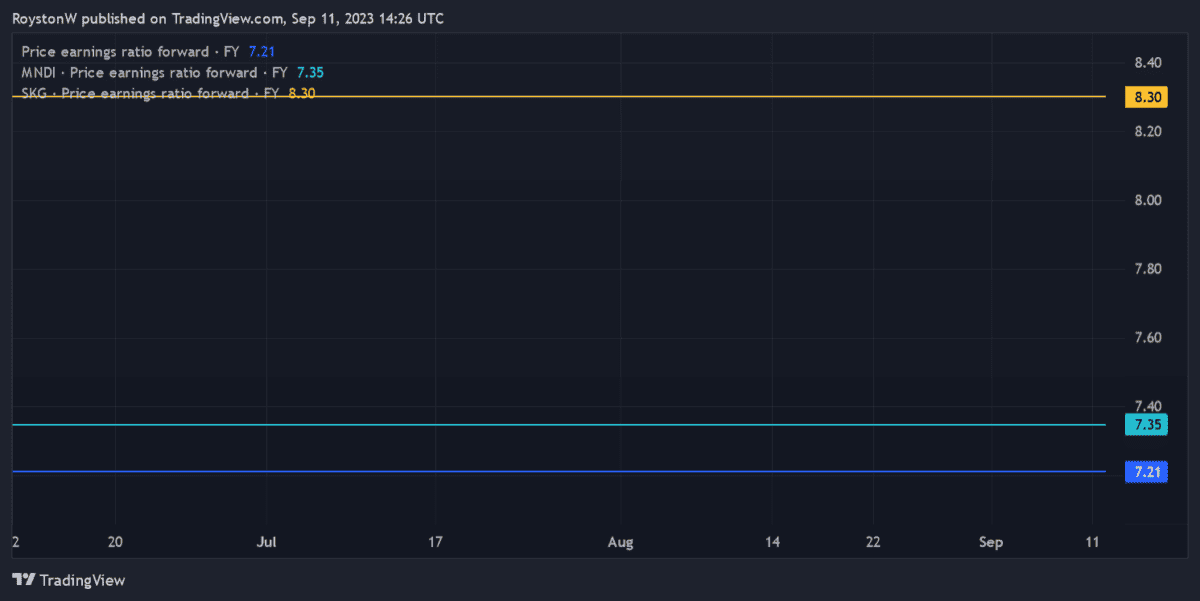Select the SKG price earnings legend entry

click(168, 93)
